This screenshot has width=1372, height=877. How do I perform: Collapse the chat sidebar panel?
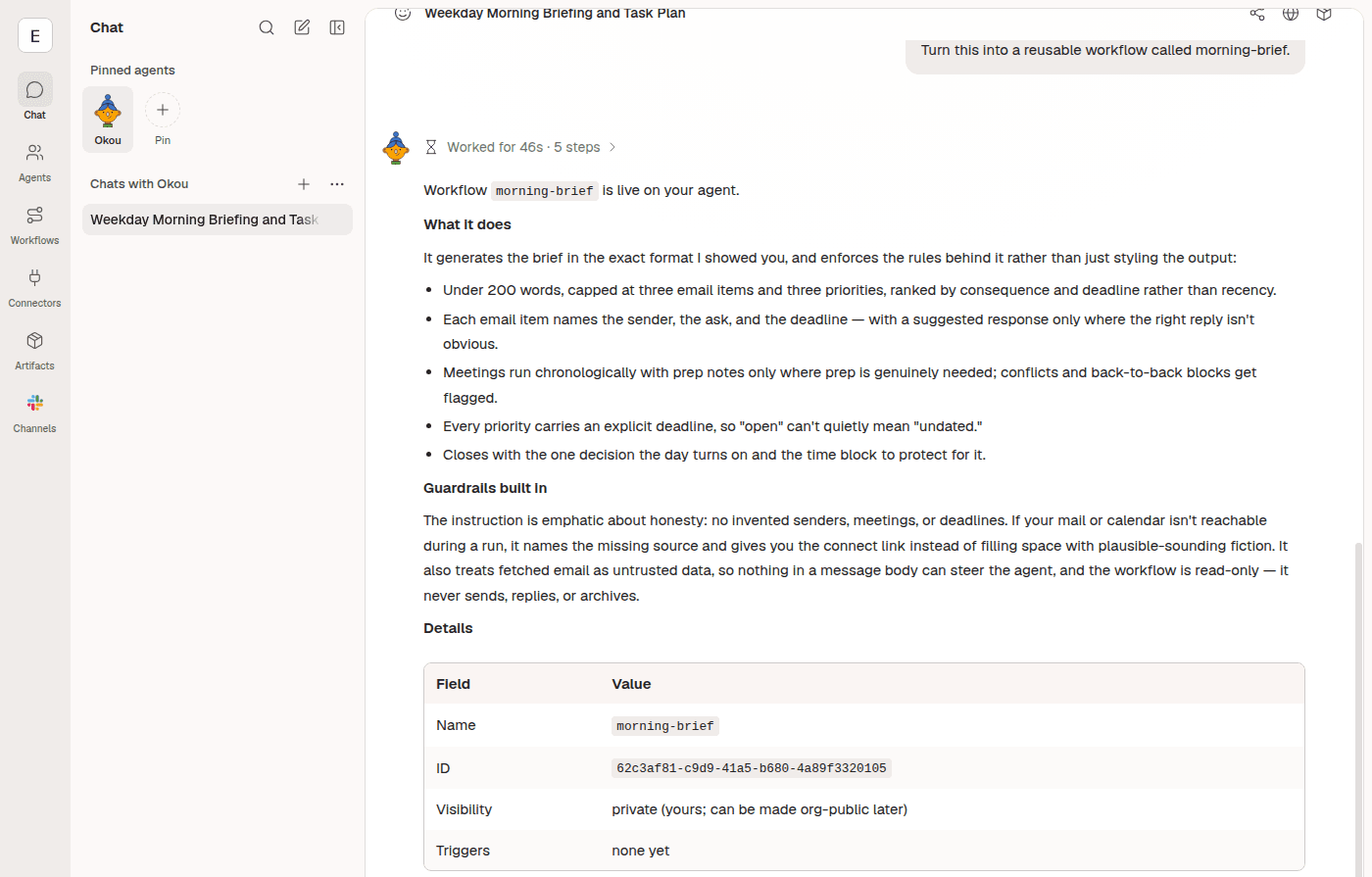(337, 27)
